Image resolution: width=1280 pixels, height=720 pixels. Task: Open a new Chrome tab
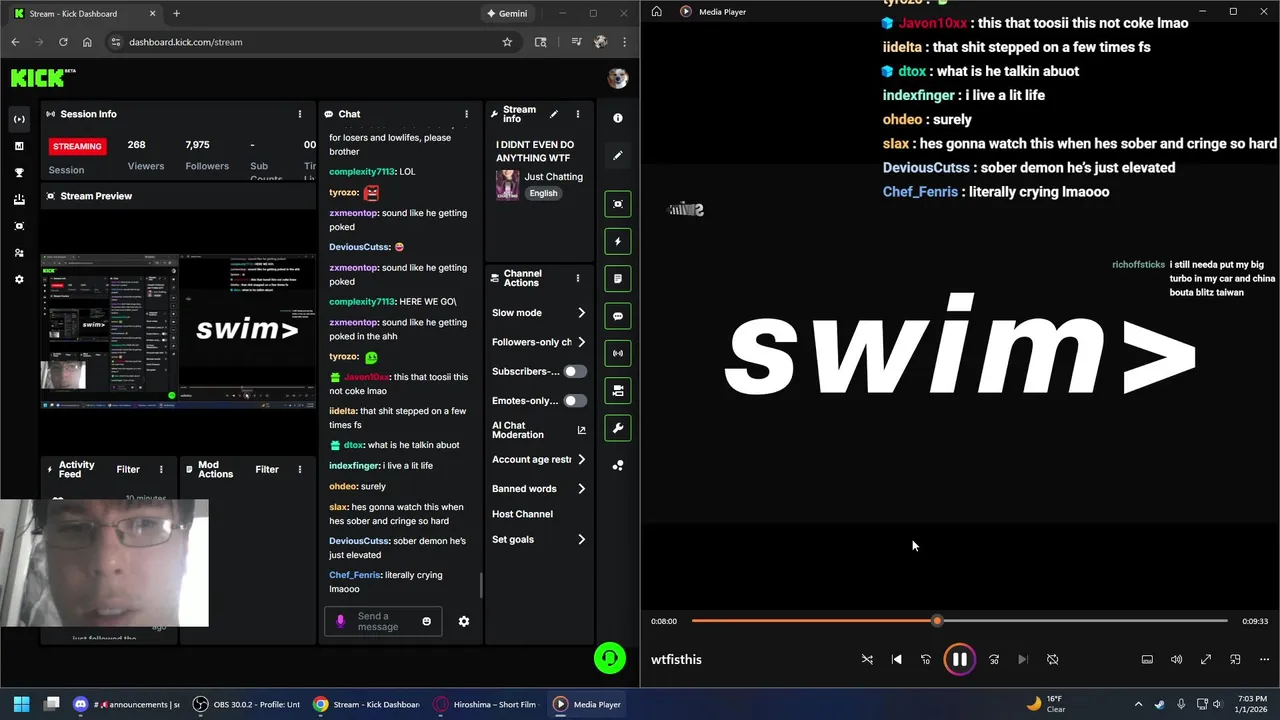pos(176,14)
